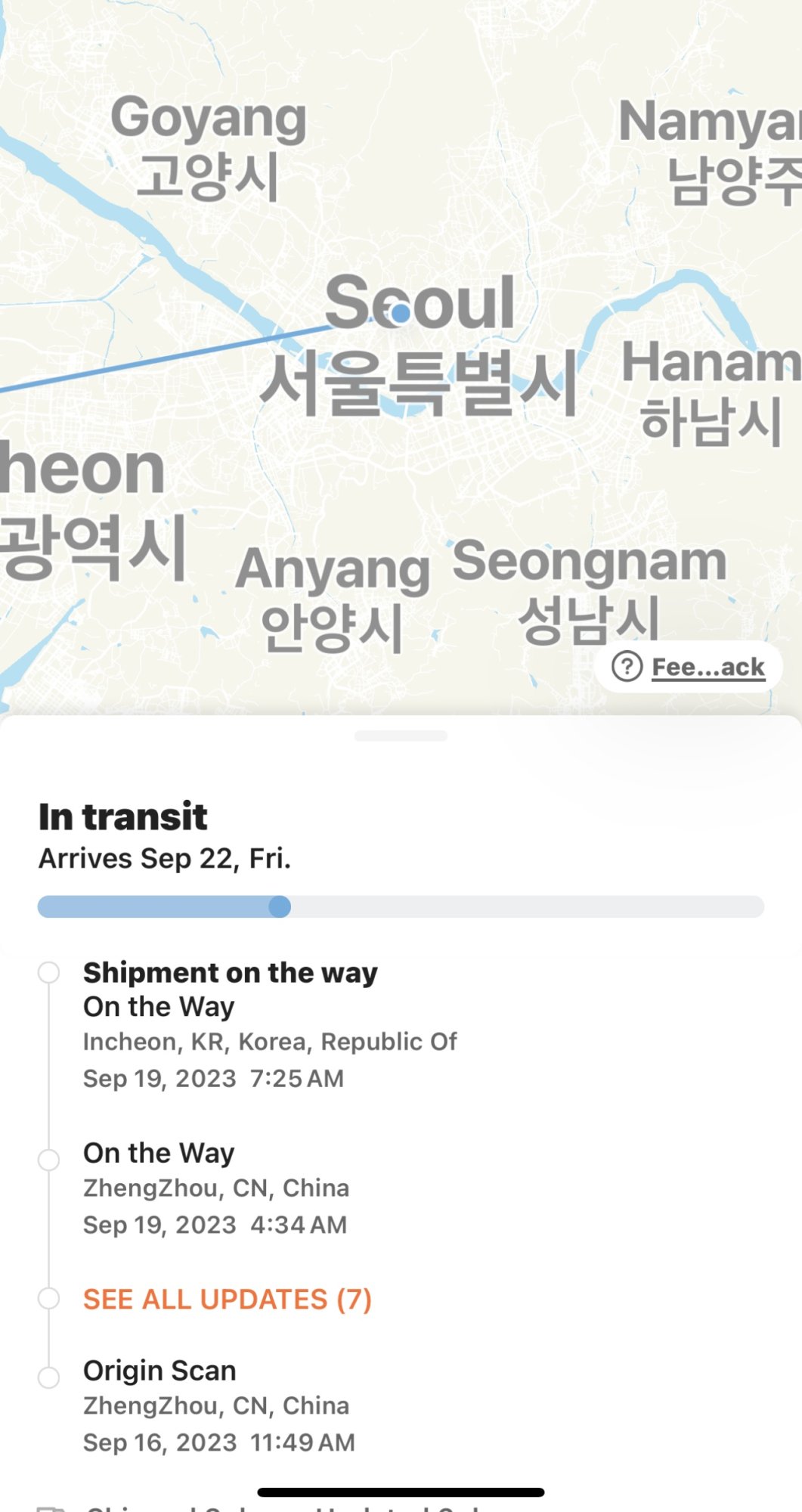Tap the Feedback question mark icon
Viewport: 802px width, 1512px height.
coord(627,667)
